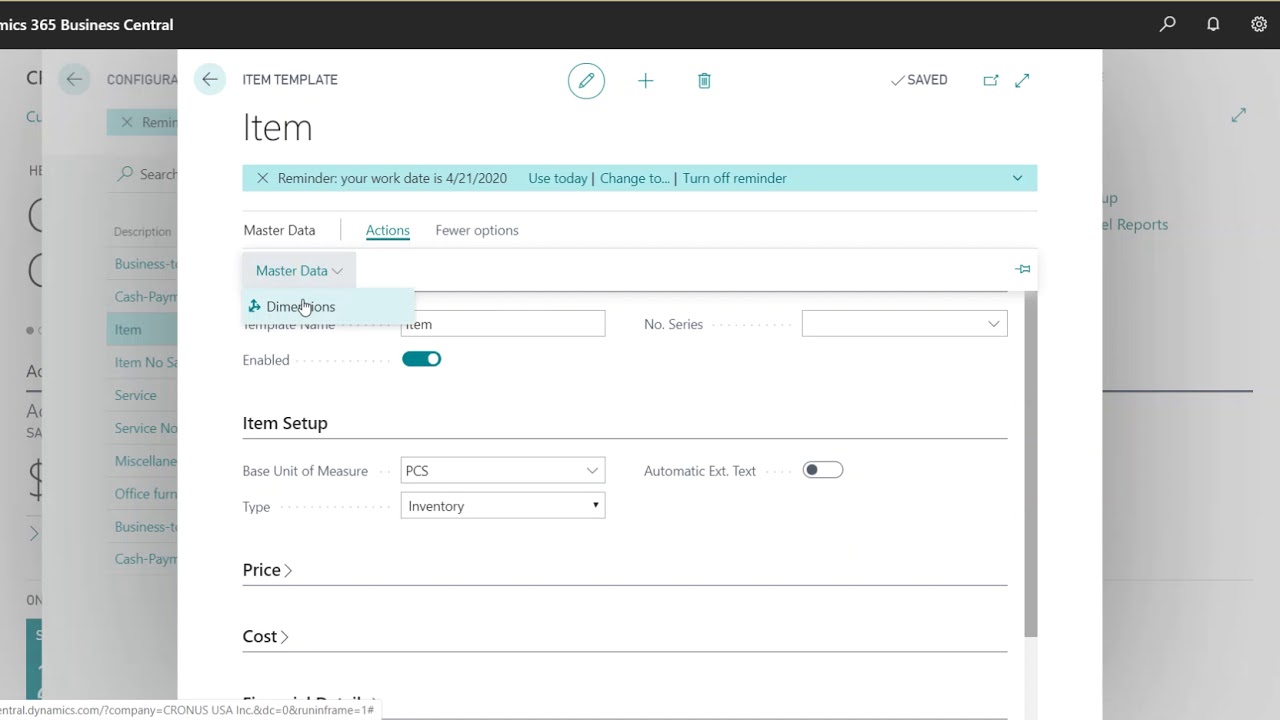The width and height of the screenshot is (1280, 720).
Task: Click the expand to full screen icon
Action: (1022, 80)
